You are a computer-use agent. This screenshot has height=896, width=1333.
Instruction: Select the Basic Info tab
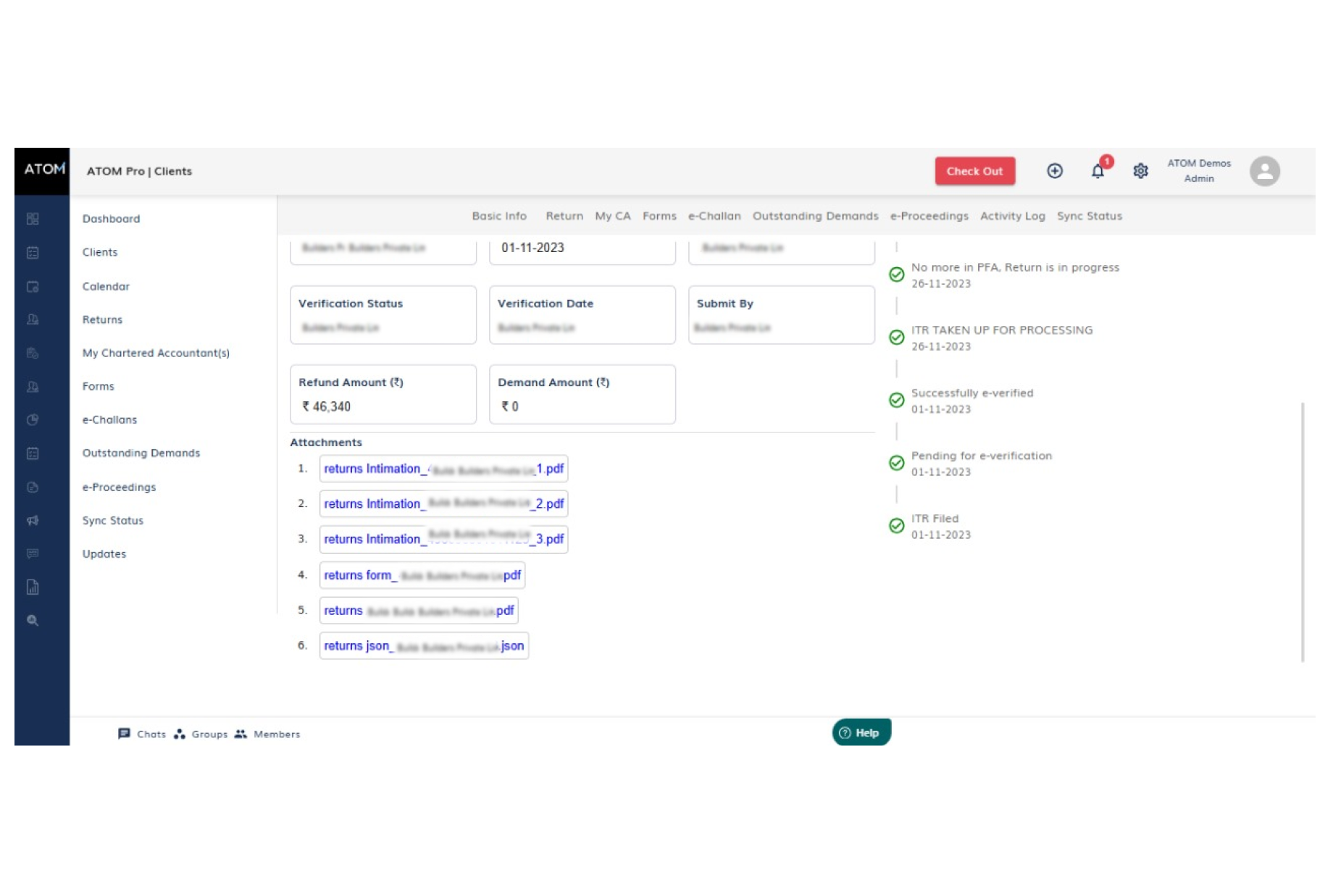click(x=498, y=216)
